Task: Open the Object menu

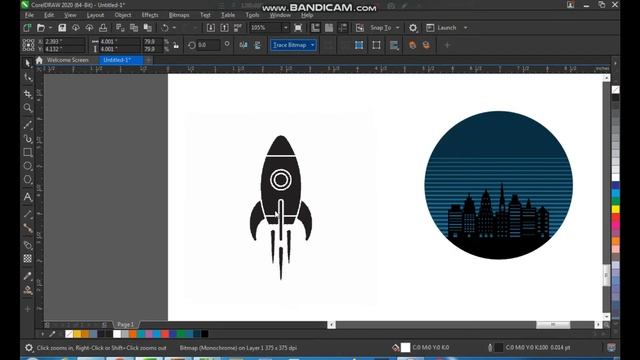Action: coord(123,15)
